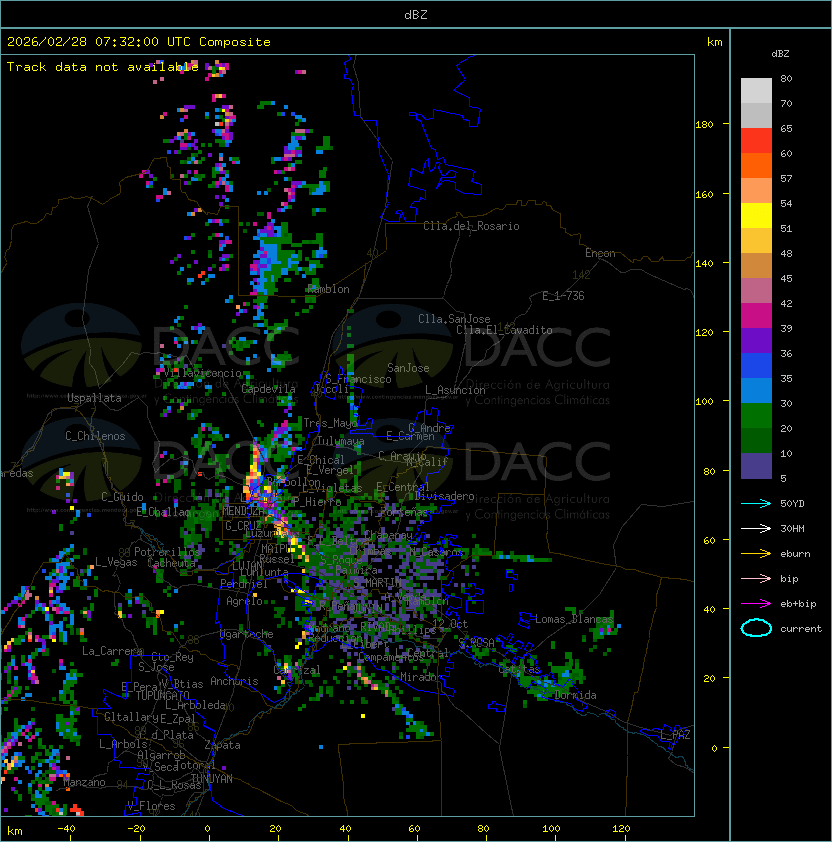Click the white 30HM arrow legend icon
This screenshot has height=842, width=832.
[756, 528]
